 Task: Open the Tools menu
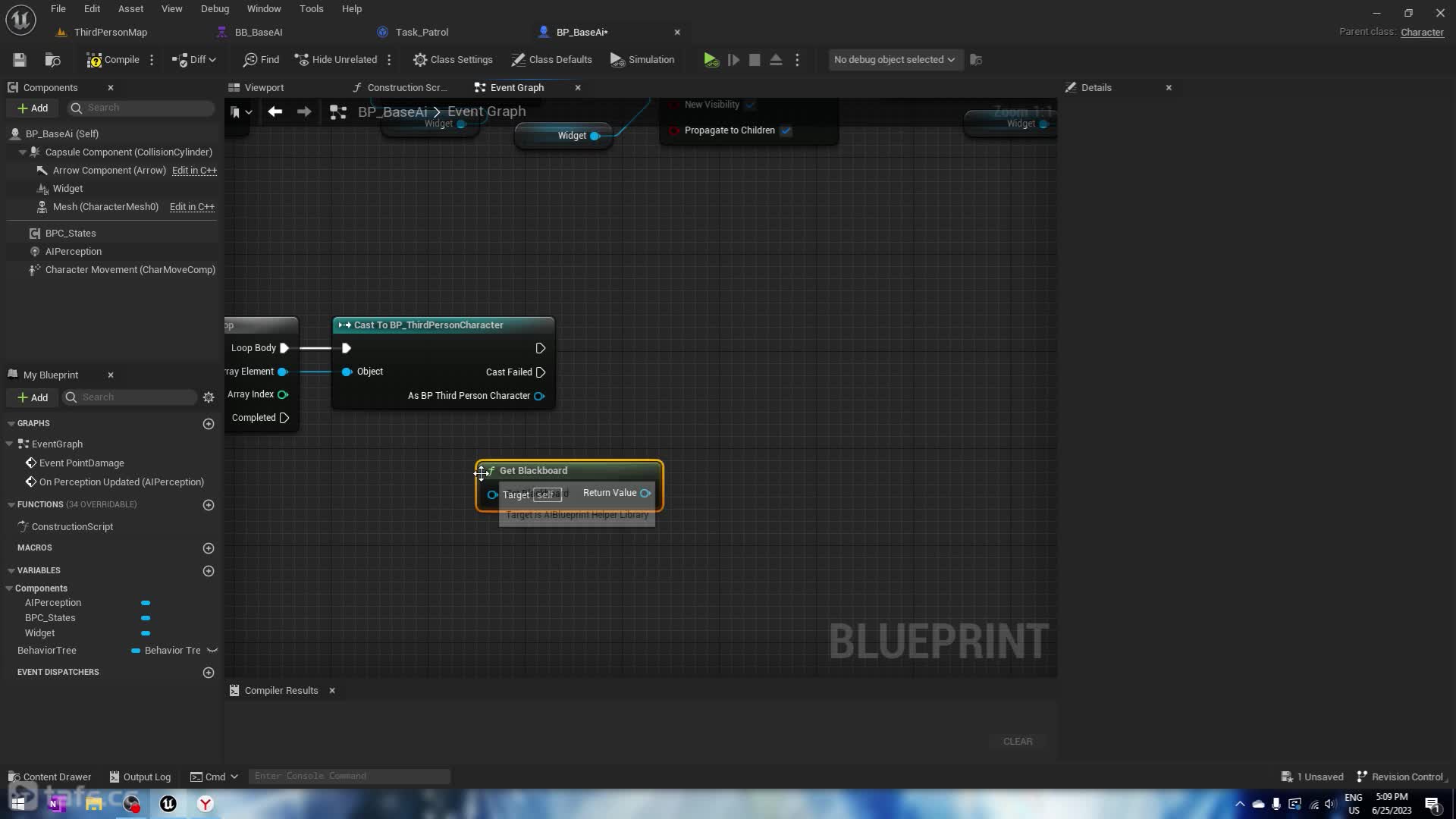click(x=311, y=9)
